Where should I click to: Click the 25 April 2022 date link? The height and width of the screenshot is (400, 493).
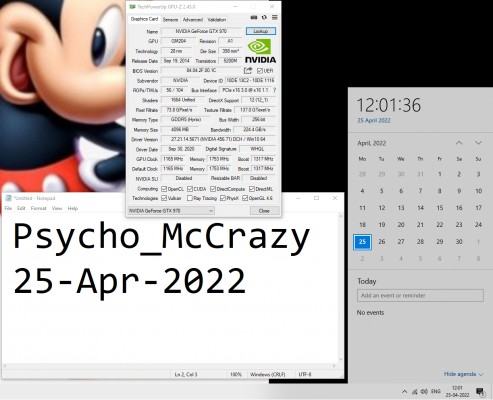pos(374,121)
